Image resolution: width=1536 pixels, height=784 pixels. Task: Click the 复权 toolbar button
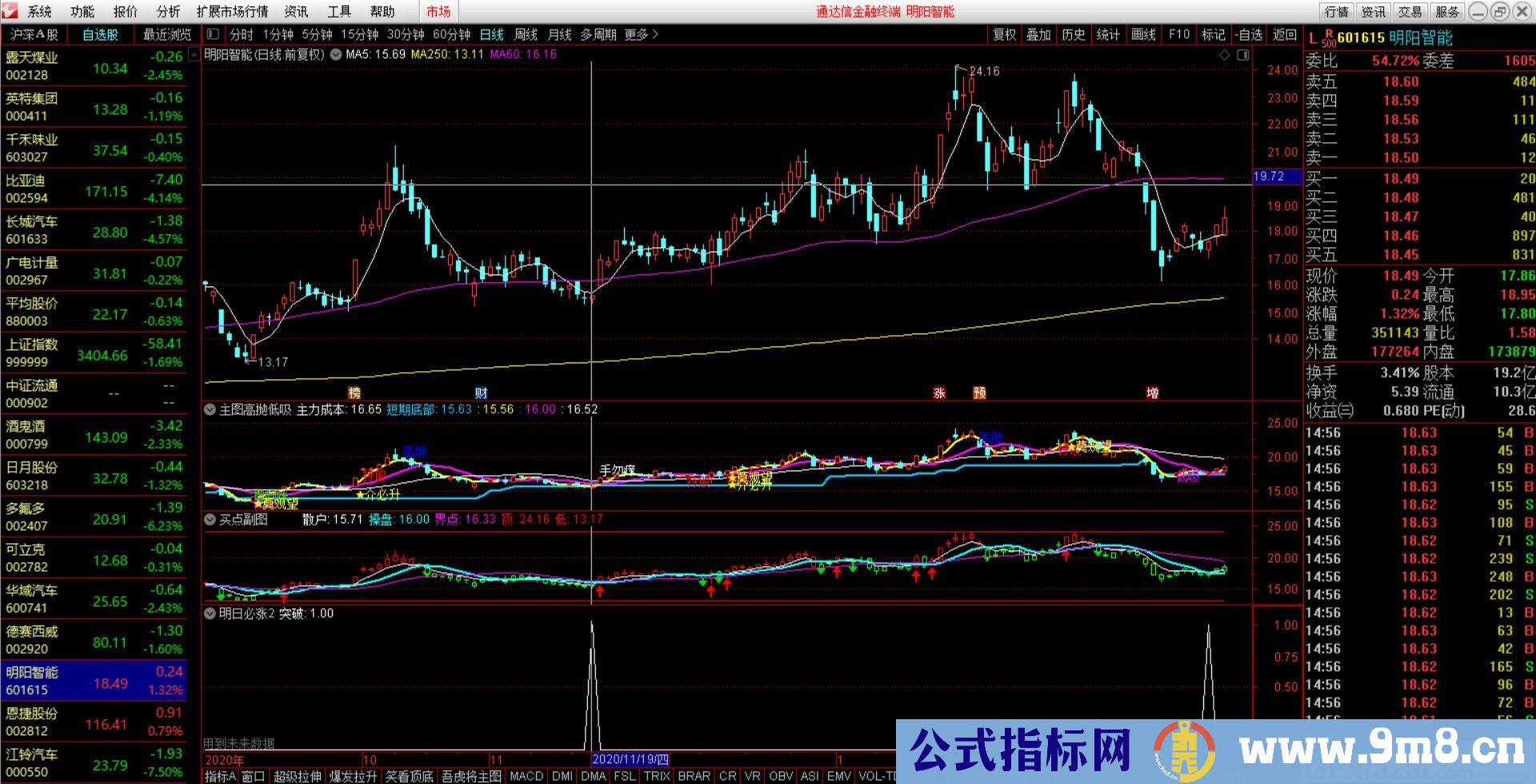tap(1005, 34)
